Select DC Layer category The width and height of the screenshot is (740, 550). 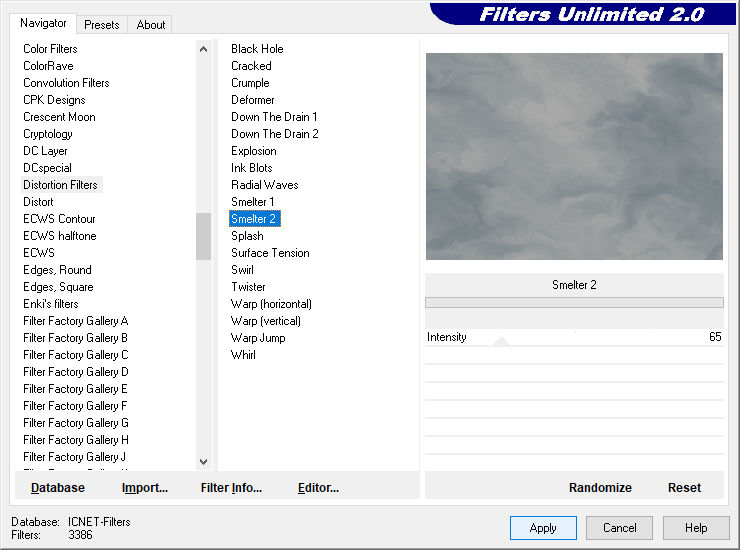tap(45, 151)
